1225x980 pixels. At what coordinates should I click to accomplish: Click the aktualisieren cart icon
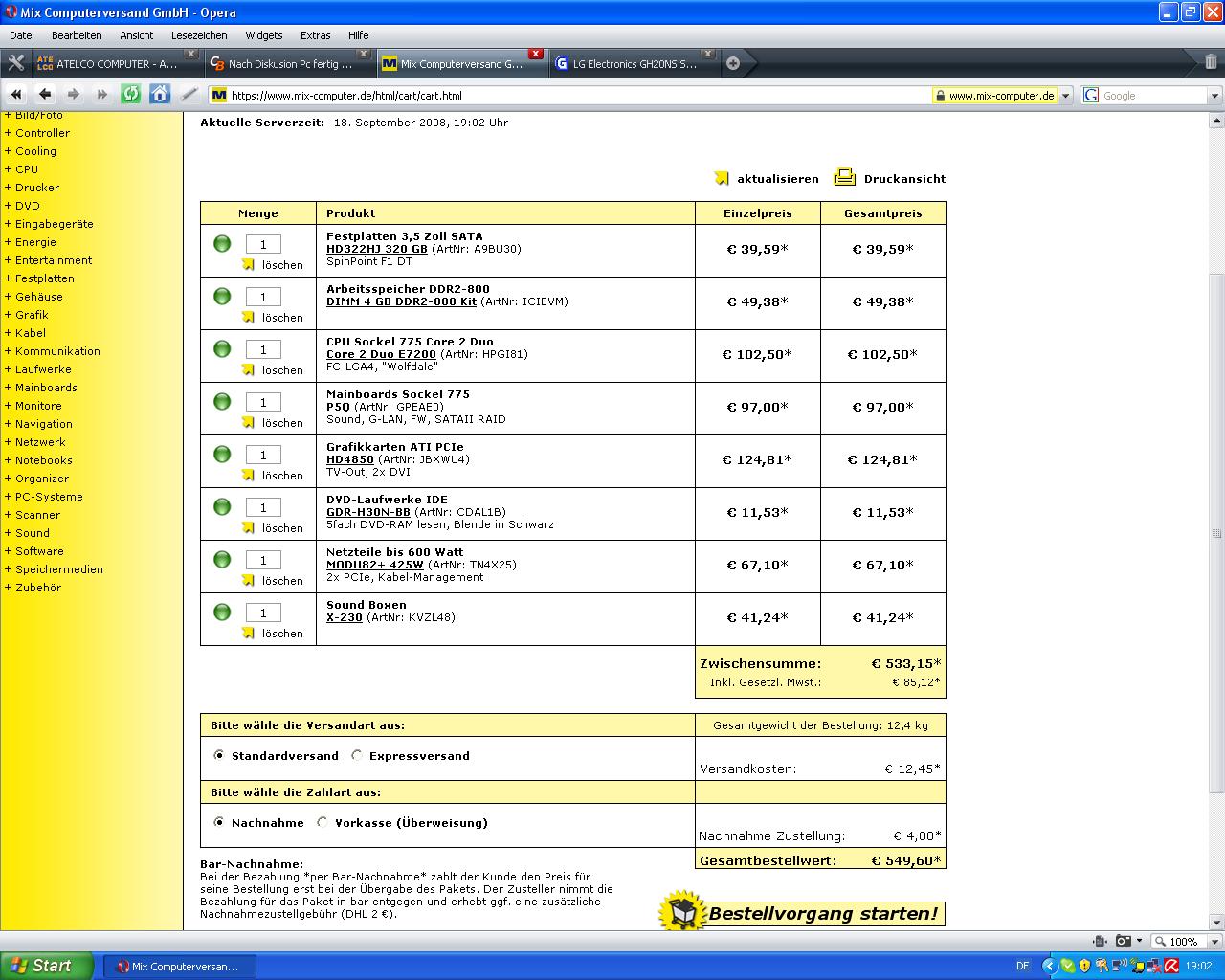[722, 178]
